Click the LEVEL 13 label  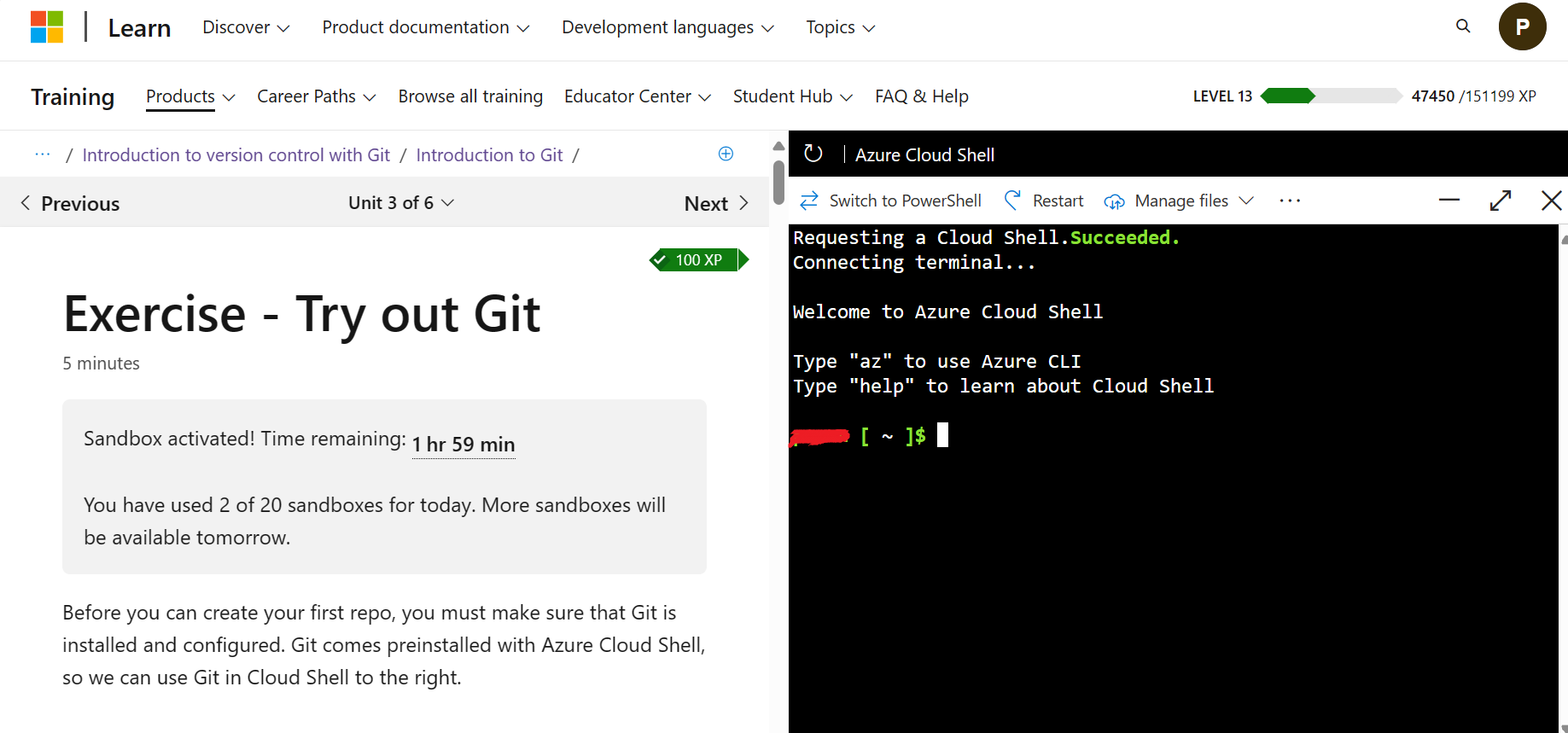pos(1222,96)
